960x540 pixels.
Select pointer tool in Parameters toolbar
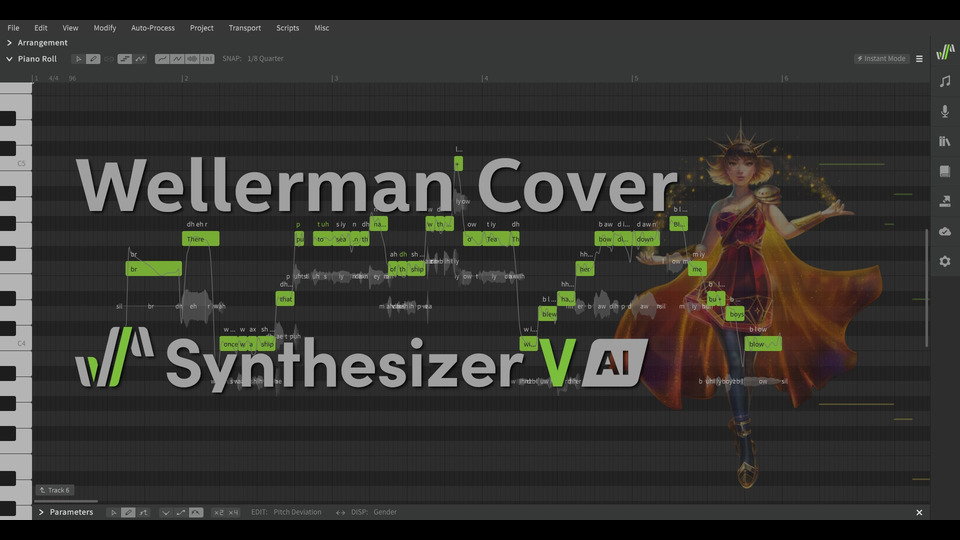113,512
